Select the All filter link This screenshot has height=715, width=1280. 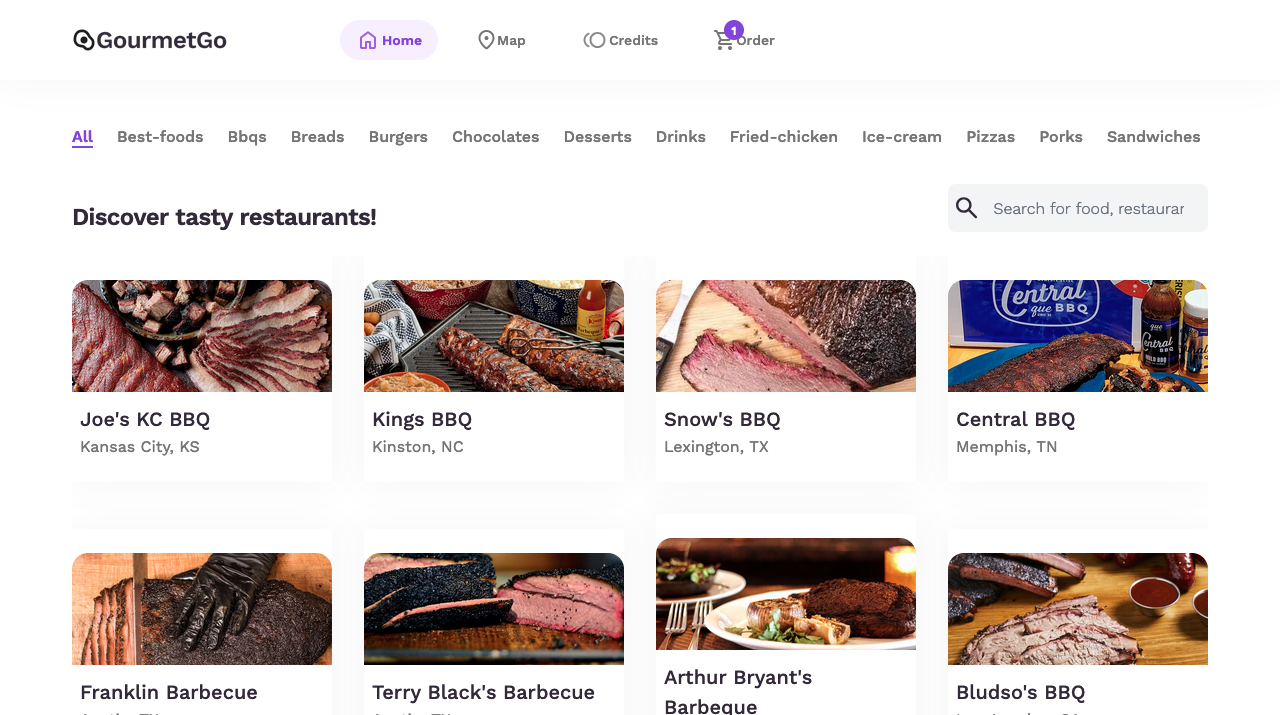(82, 137)
